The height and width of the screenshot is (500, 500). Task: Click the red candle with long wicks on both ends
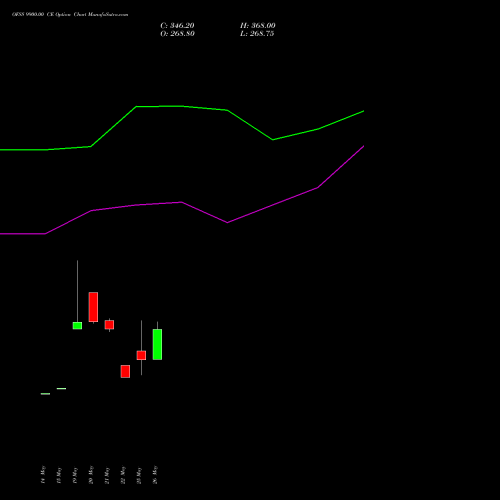click(x=141, y=355)
